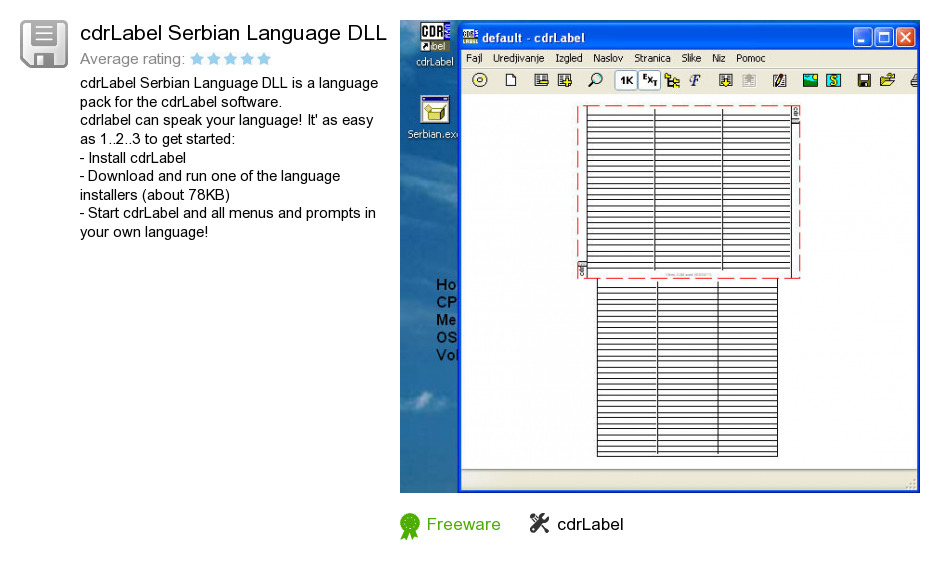Click the floppy disk save icon
The height and width of the screenshot is (570, 940).
pyautogui.click(x=864, y=80)
